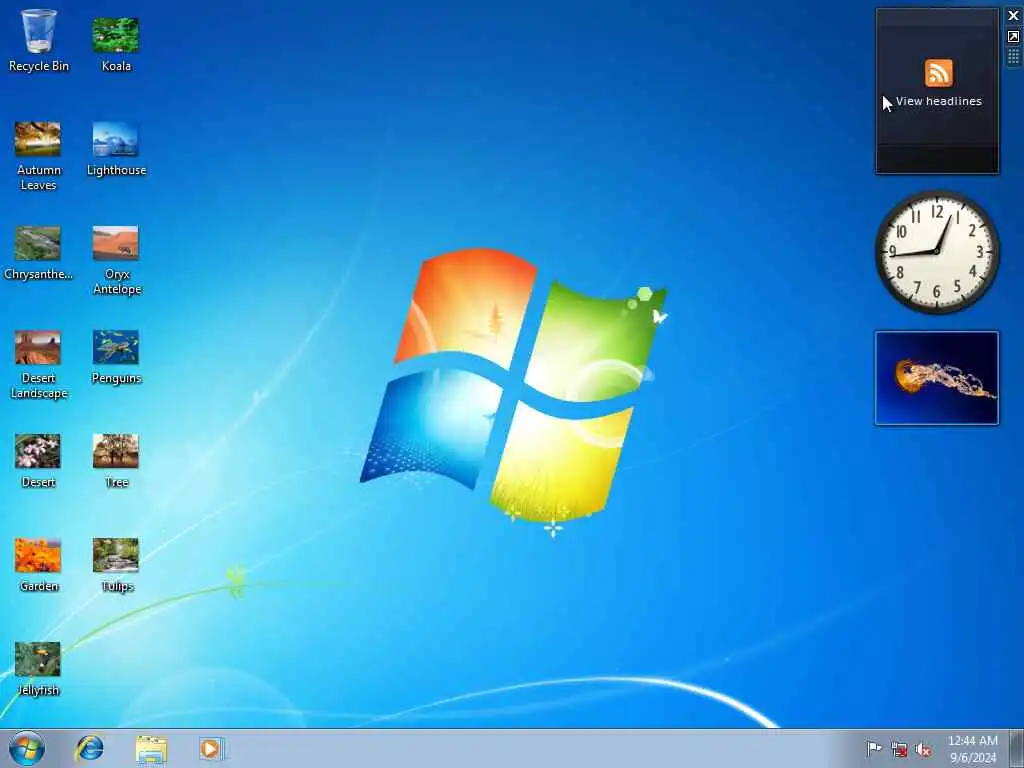
Task: Click the analog clock gadget
Action: 937,252
